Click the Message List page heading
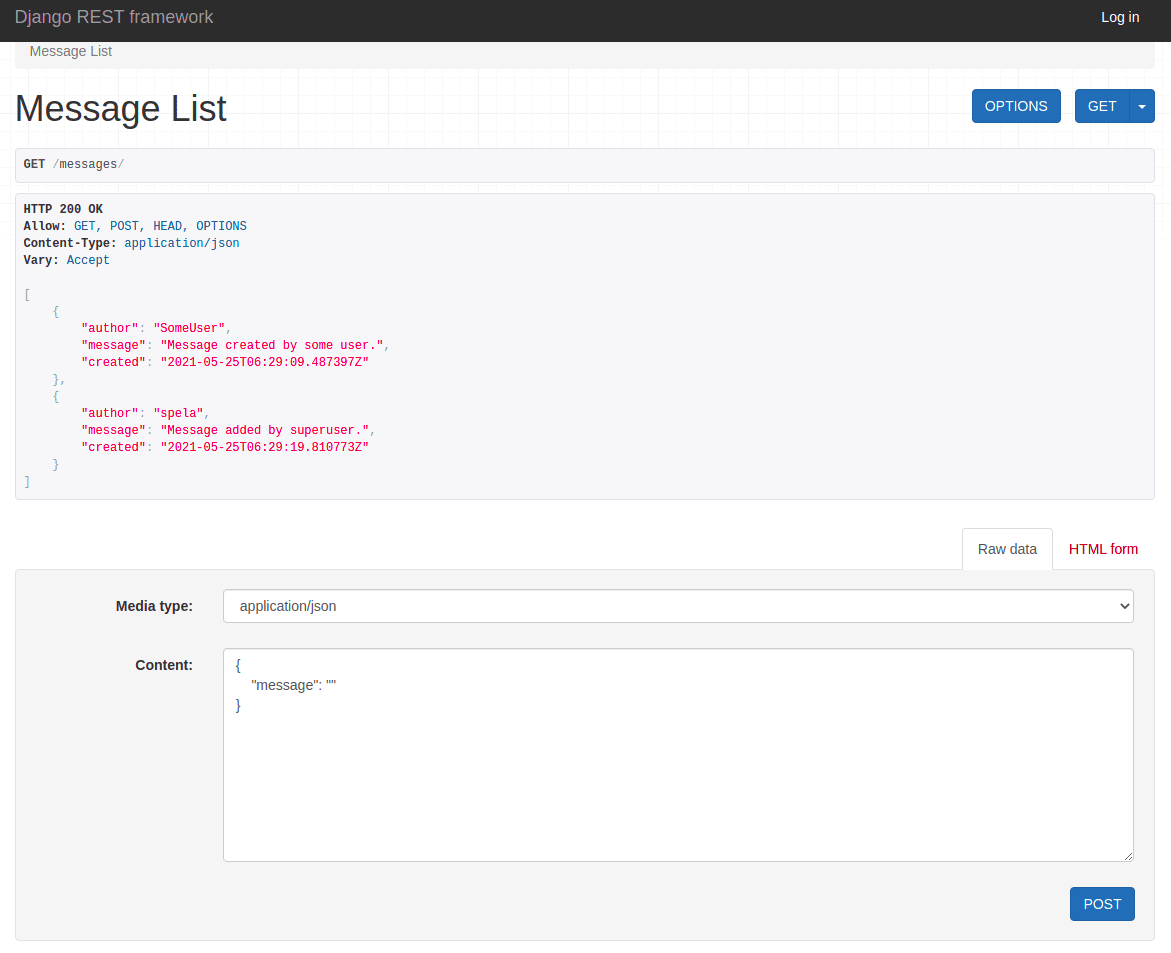1171x953 pixels. (120, 108)
